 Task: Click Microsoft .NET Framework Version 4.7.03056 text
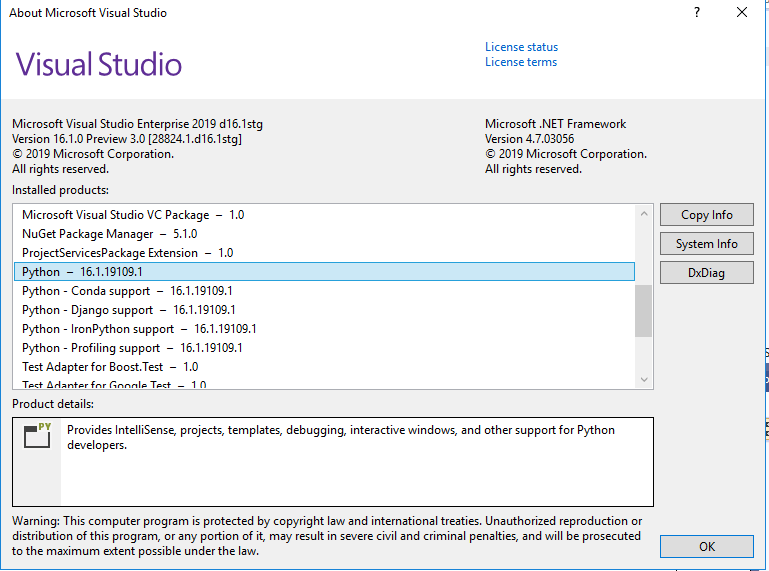pos(556,131)
